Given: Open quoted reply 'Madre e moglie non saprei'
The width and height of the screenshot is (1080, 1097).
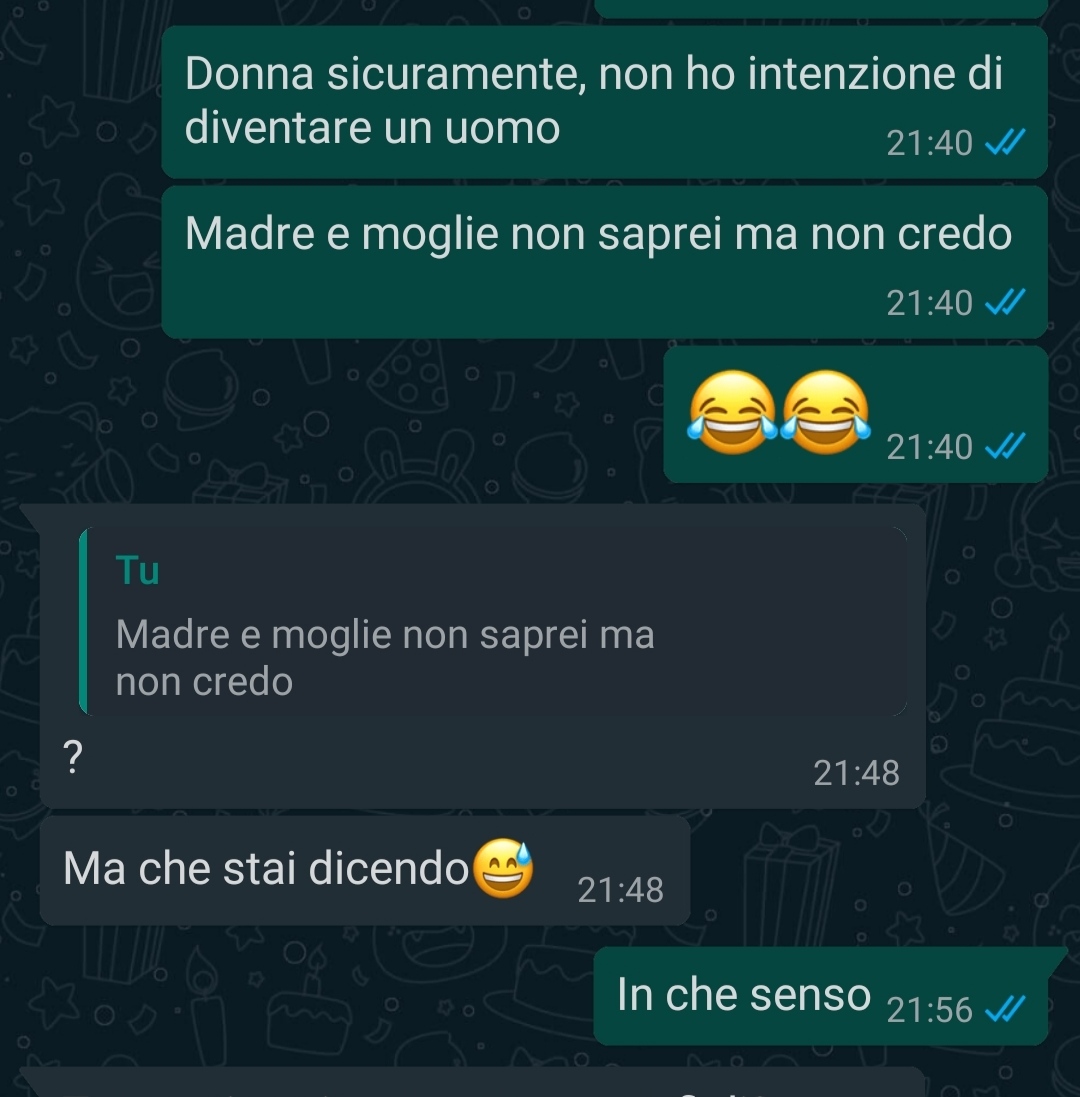Looking at the screenshot, I should (x=493, y=621).
